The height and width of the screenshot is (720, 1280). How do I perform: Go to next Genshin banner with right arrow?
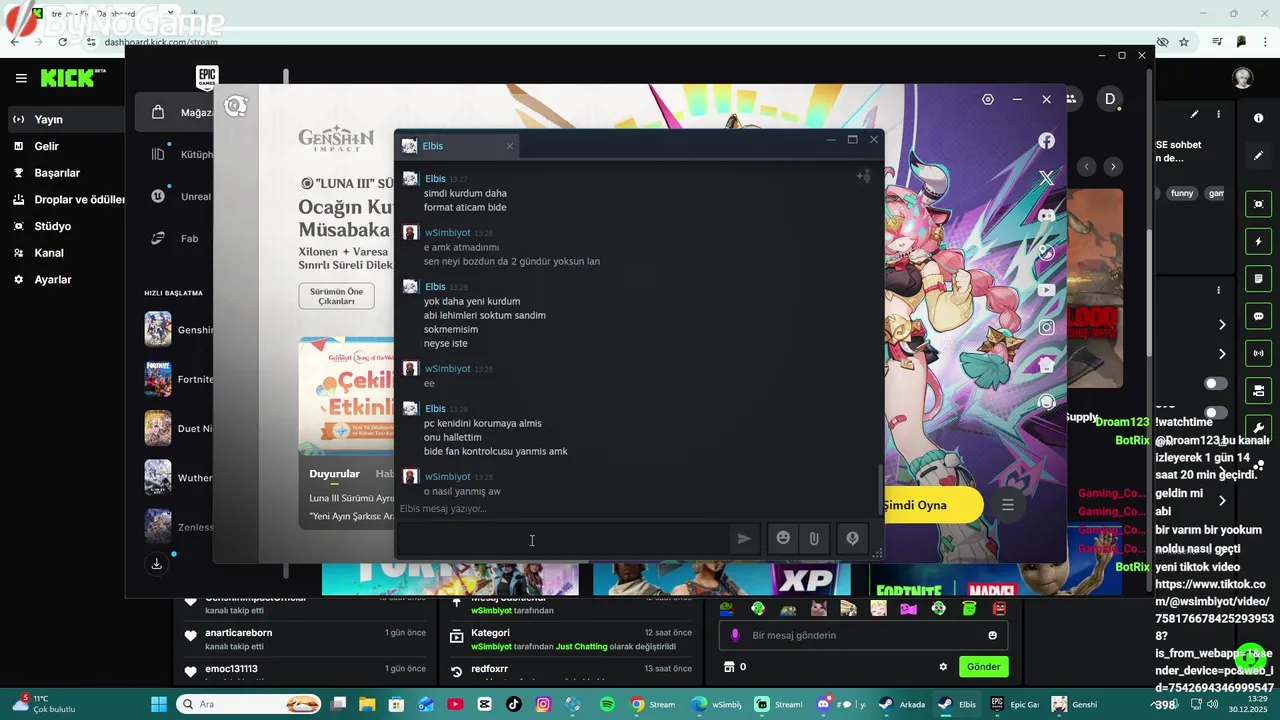tap(1112, 167)
